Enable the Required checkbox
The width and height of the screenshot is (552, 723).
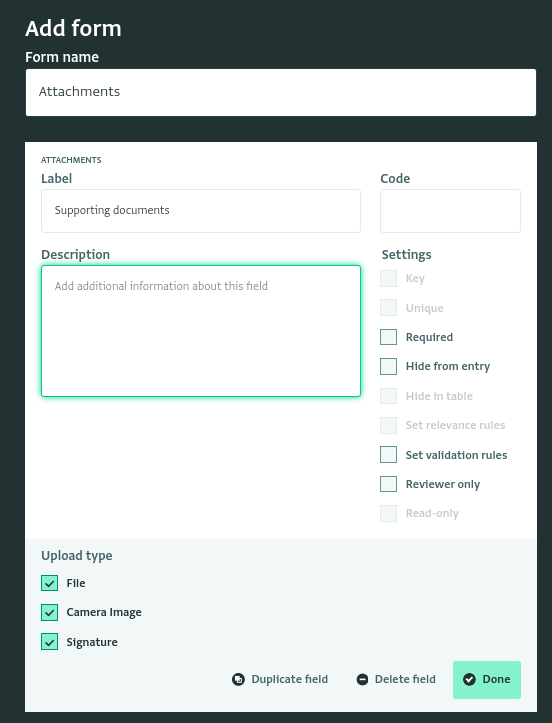388,337
